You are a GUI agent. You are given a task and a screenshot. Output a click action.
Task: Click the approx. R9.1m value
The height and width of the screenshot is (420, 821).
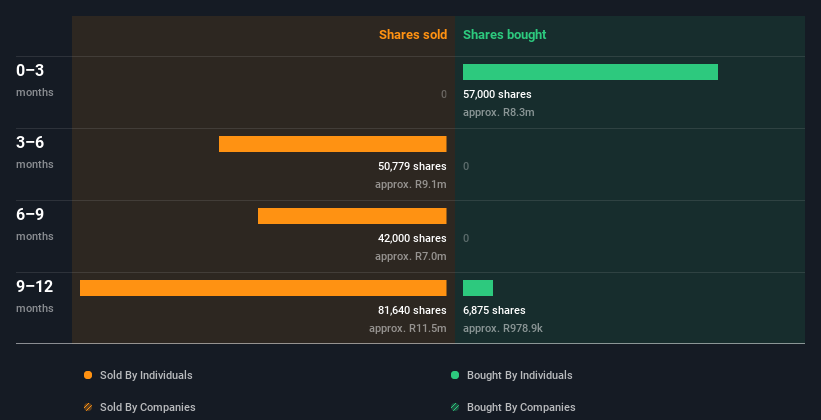click(410, 184)
